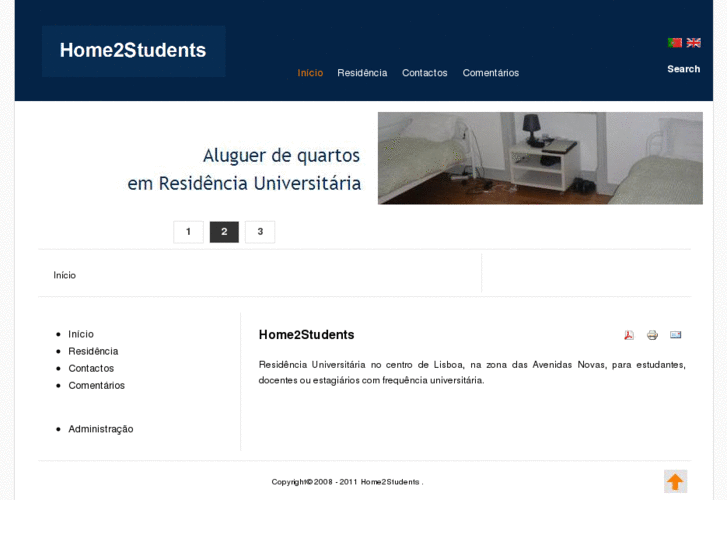Select slide 2 in the slideshow pager
The height and width of the screenshot is (545, 727).
click(x=224, y=232)
